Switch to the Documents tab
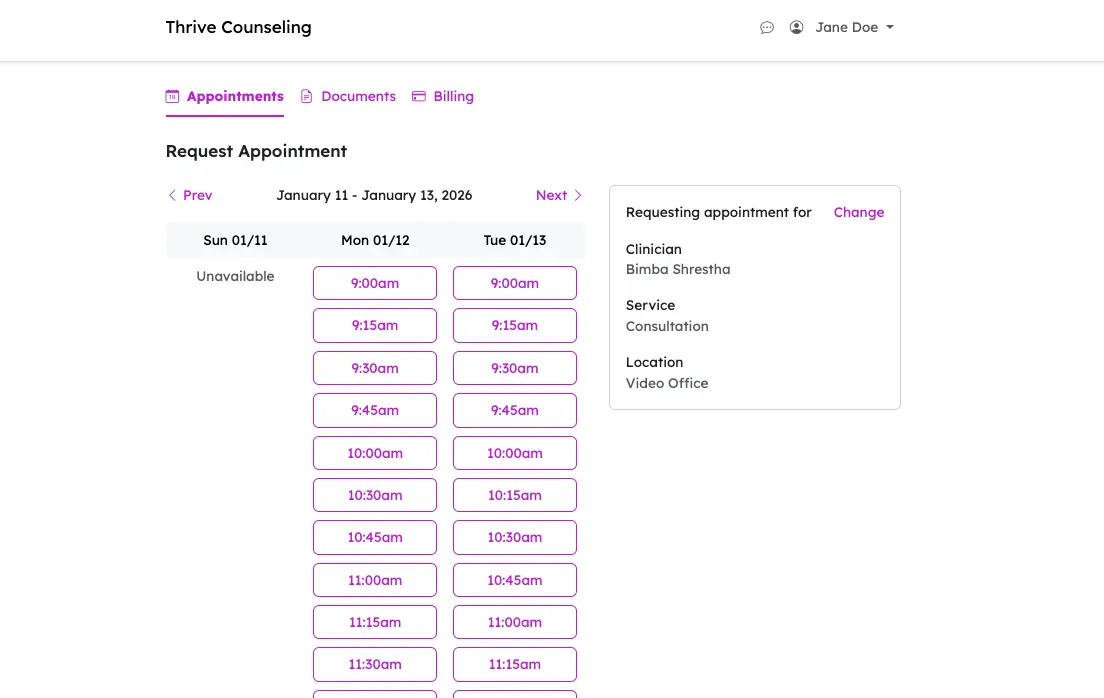 (358, 97)
